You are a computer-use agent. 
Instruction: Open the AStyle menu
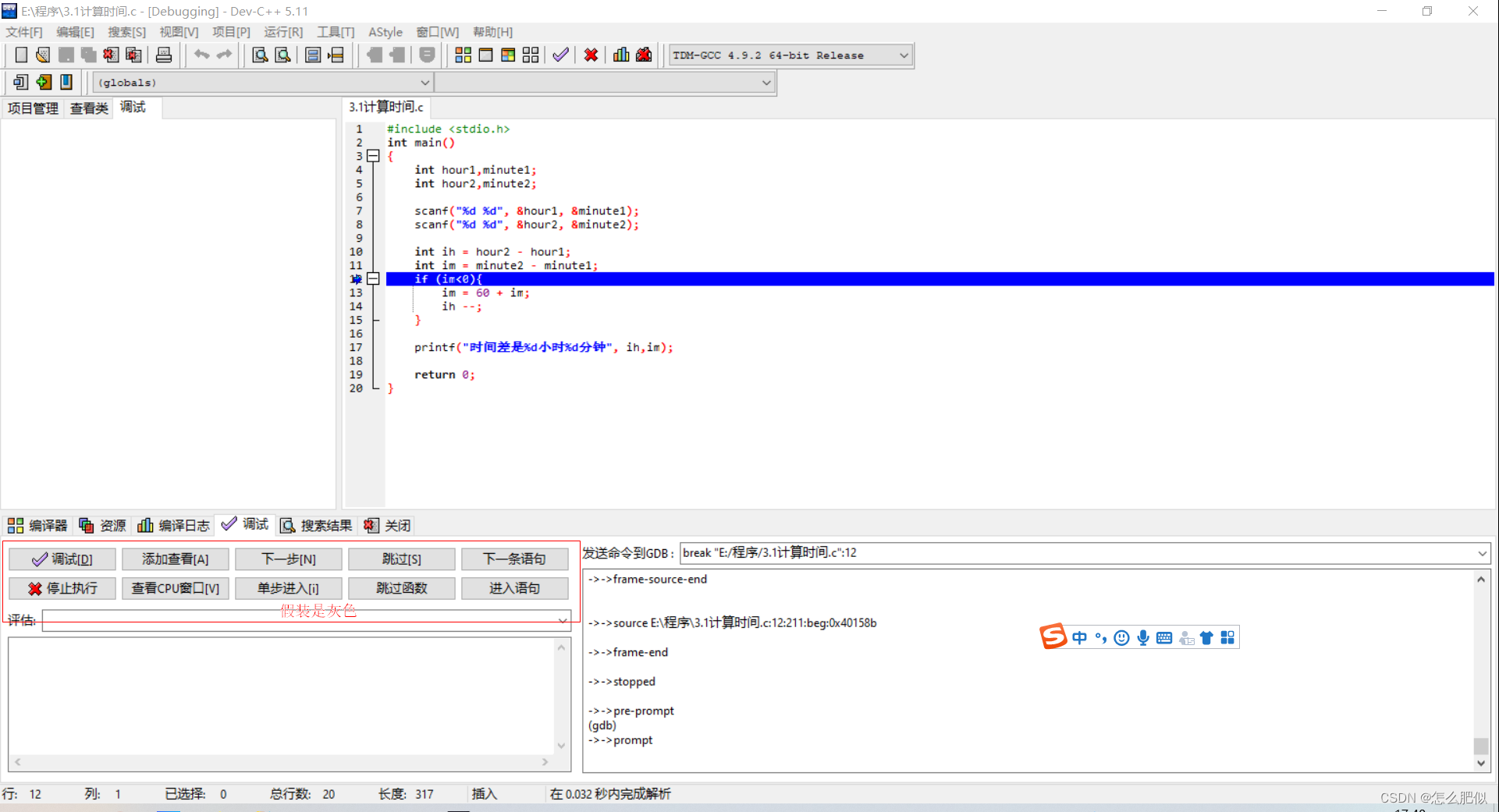tap(385, 32)
